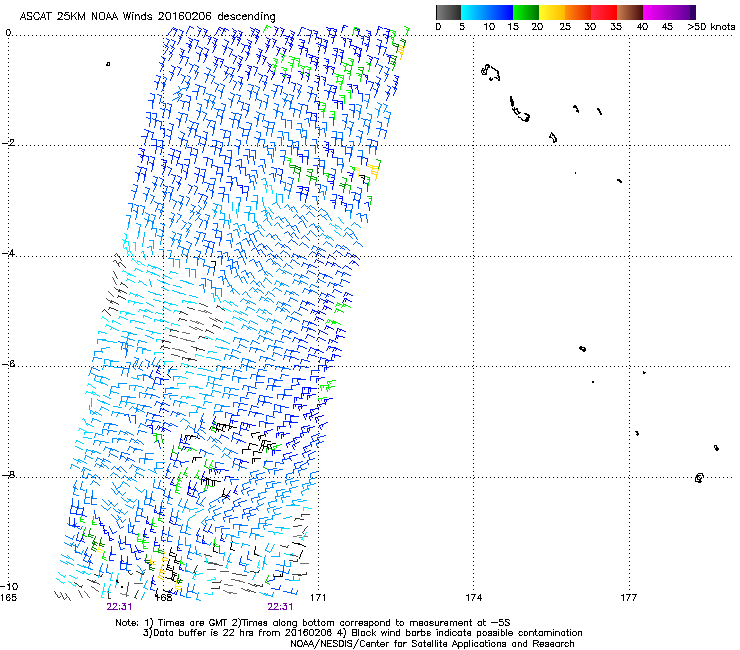This screenshot has height=650, width=740.
Task: Click the '168' longitude axis label
Action: pos(164,598)
